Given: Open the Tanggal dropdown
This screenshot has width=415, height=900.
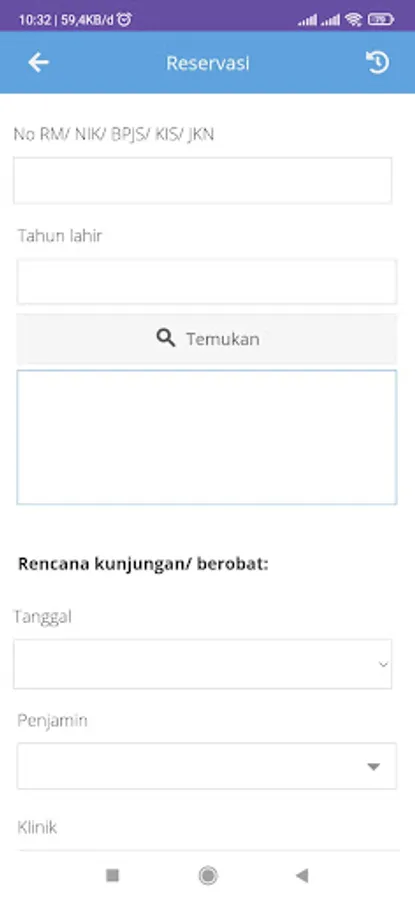Looking at the screenshot, I should (x=203, y=664).
